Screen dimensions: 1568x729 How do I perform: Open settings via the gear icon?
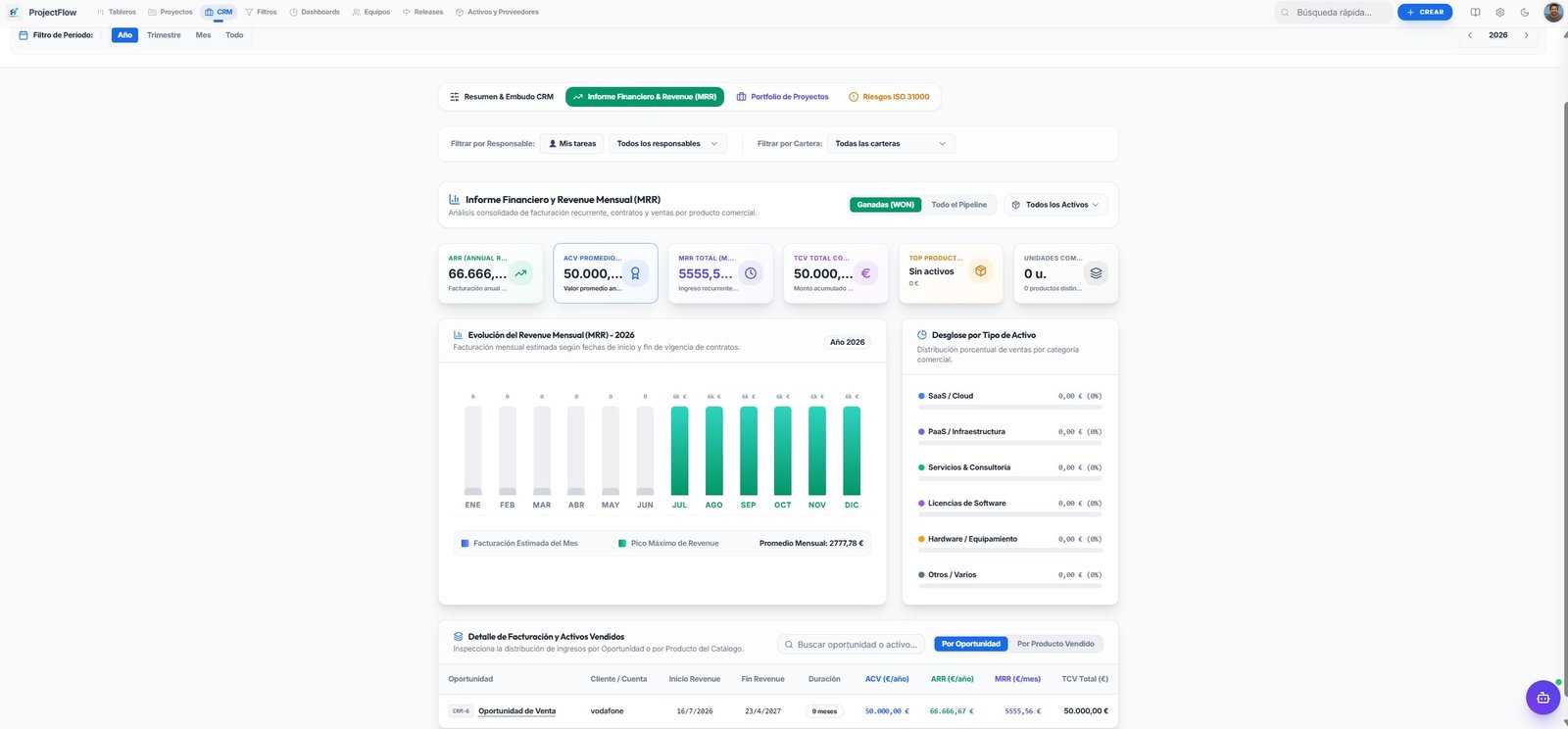pyautogui.click(x=1499, y=12)
